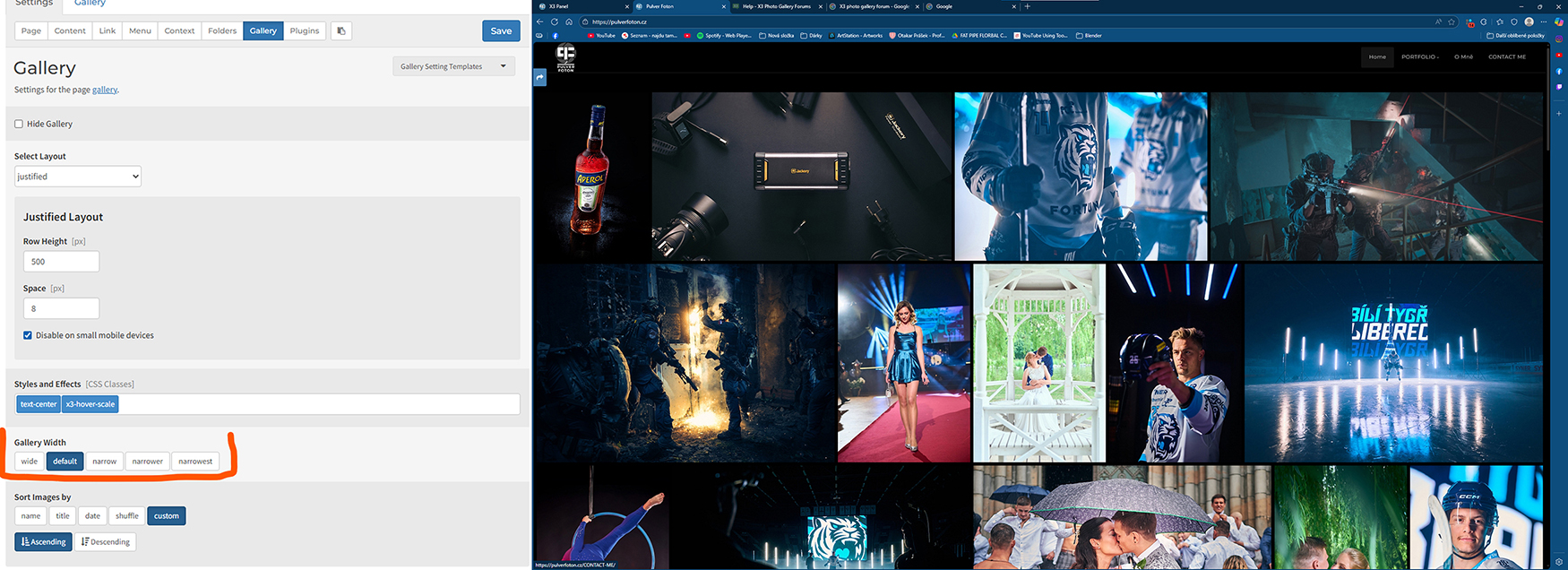1568x570 pixels.
Task: Click the Row Height input field
Action: tap(61, 262)
